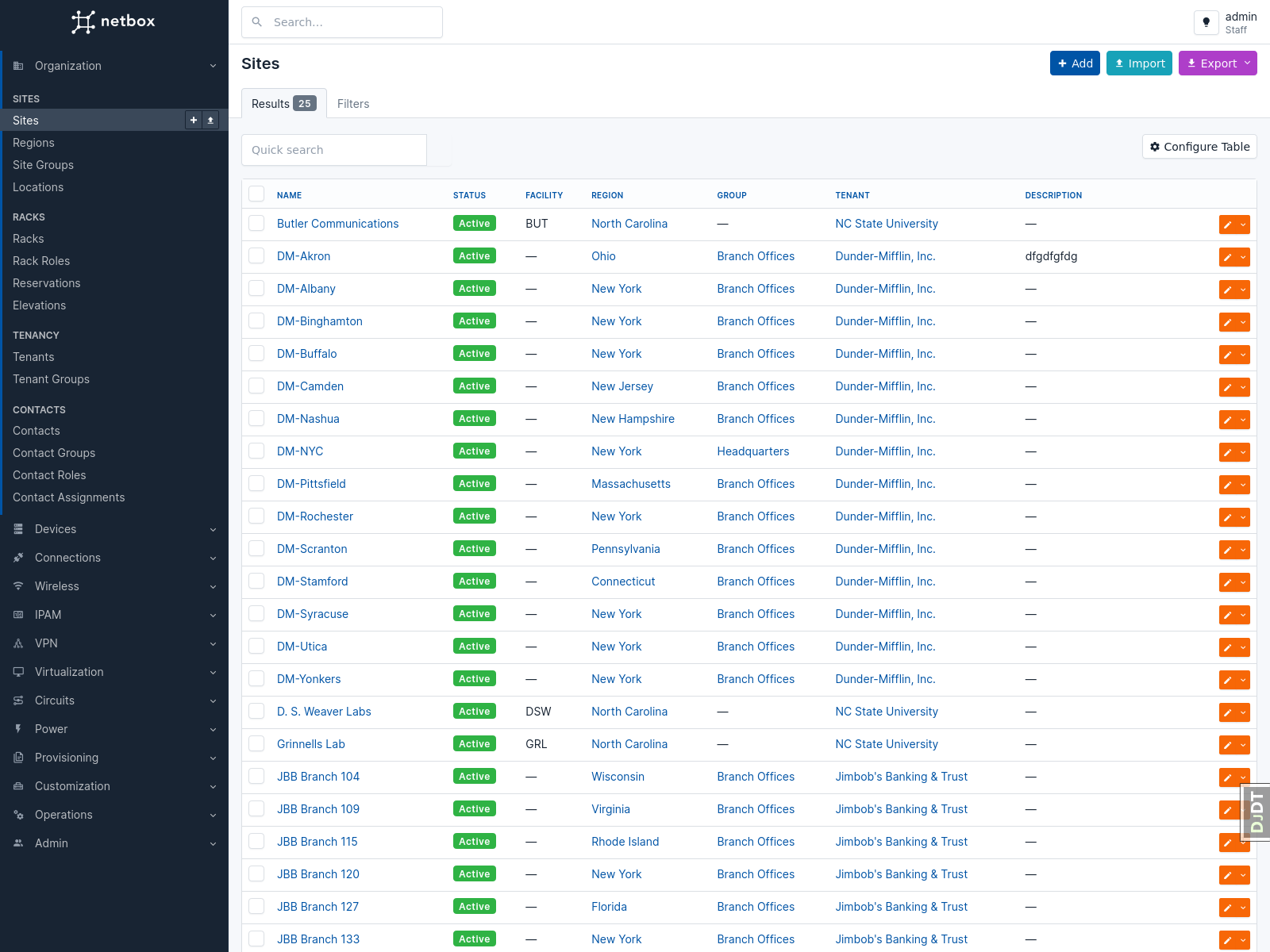Click inside the Quick search field
1270x952 pixels.
pyautogui.click(x=333, y=149)
